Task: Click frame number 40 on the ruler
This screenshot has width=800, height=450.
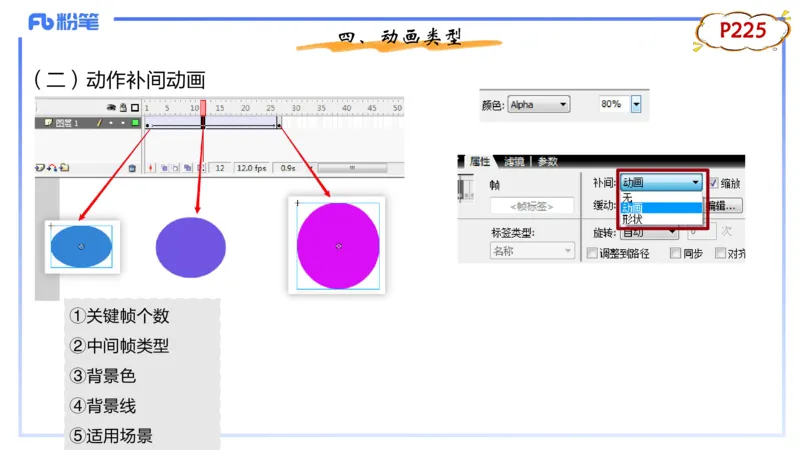Action: click(x=346, y=108)
